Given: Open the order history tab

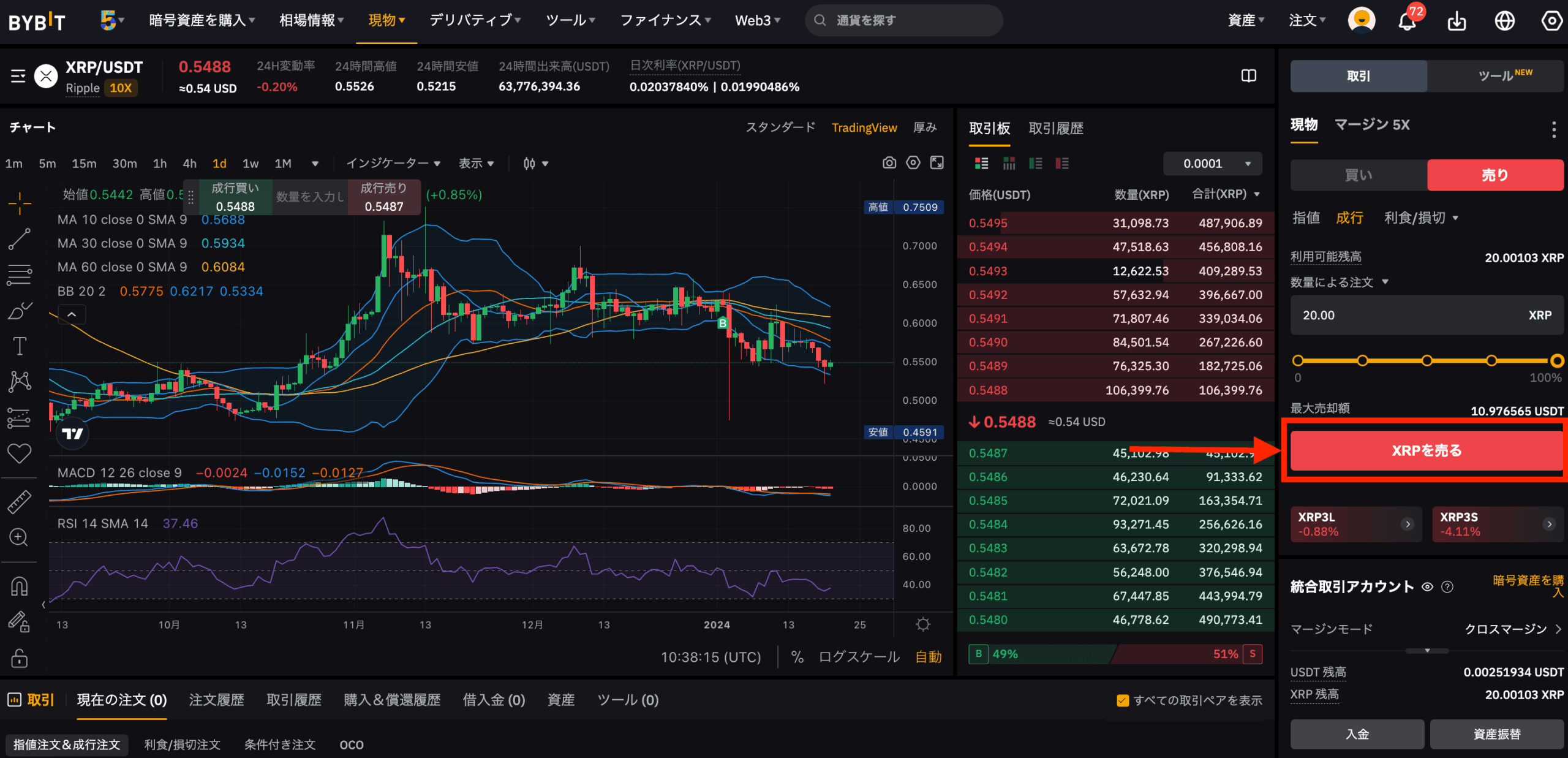Looking at the screenshot, I should (216, 700).
